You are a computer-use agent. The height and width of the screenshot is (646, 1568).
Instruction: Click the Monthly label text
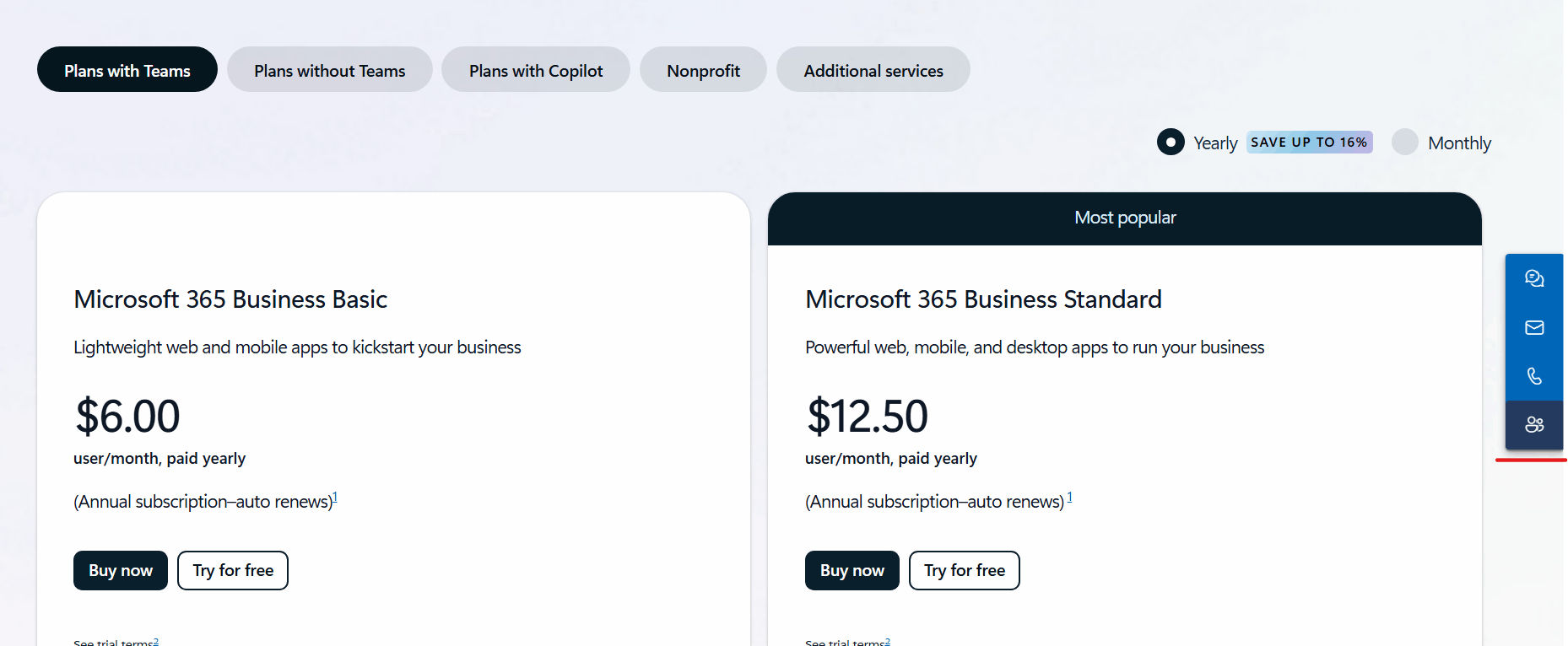tap(1459, 143)
